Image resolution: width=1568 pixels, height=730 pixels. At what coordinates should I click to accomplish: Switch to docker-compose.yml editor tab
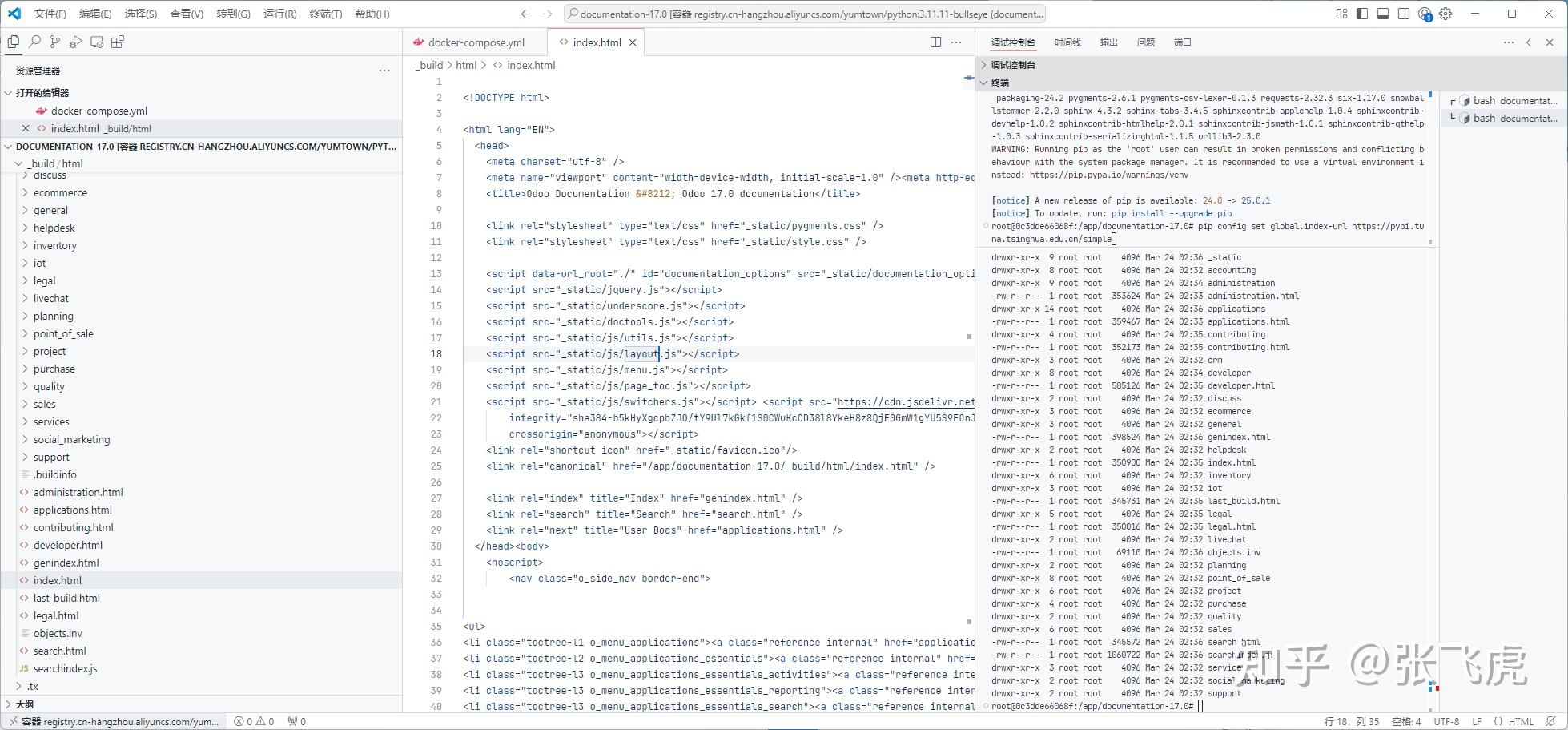476,42
